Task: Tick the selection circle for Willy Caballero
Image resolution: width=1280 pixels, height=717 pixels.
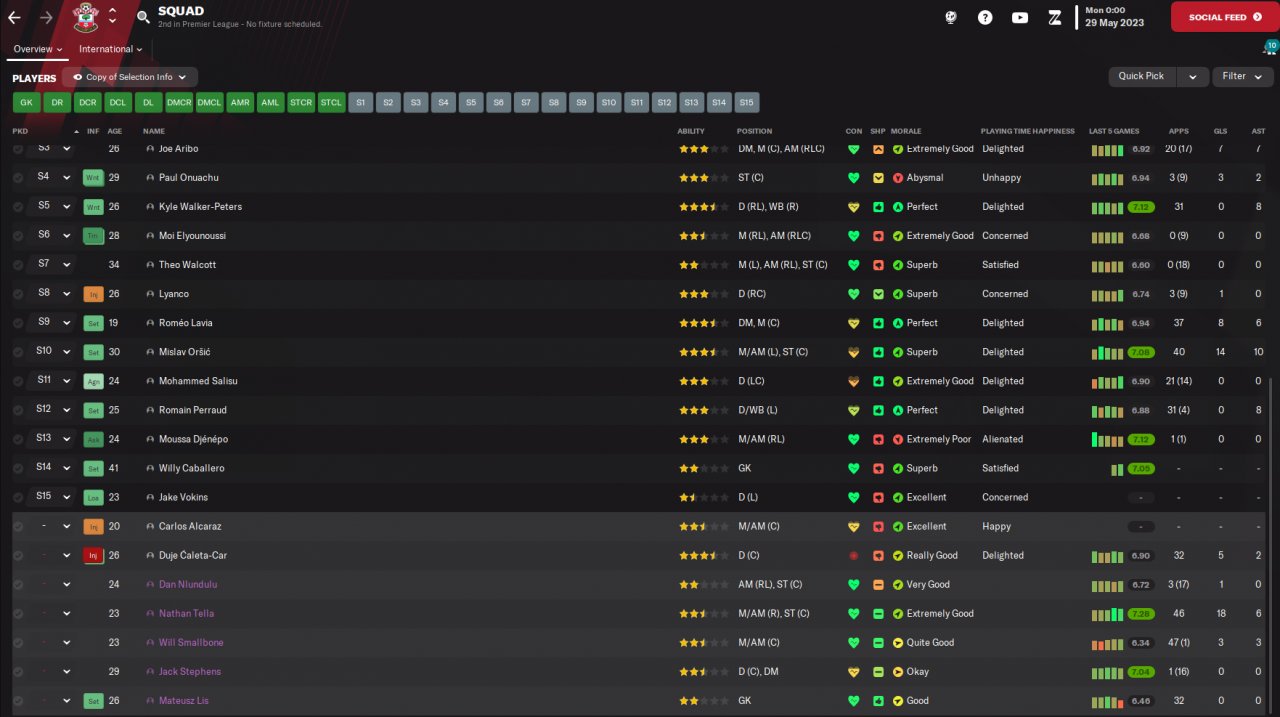Action: click(18, 468)
